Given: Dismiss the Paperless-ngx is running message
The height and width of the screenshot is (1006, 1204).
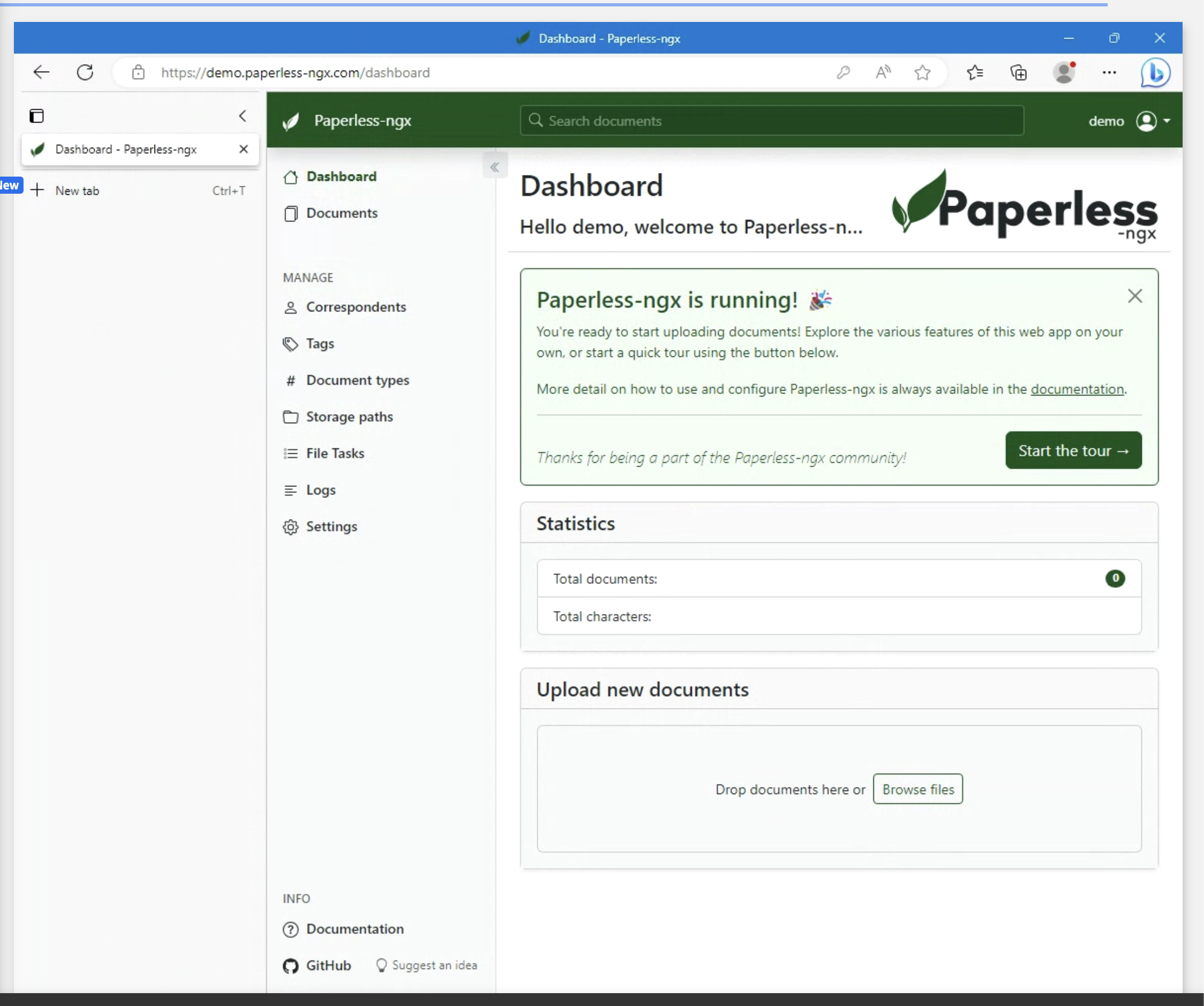Looking at the screenshot, I should 1134,296.
